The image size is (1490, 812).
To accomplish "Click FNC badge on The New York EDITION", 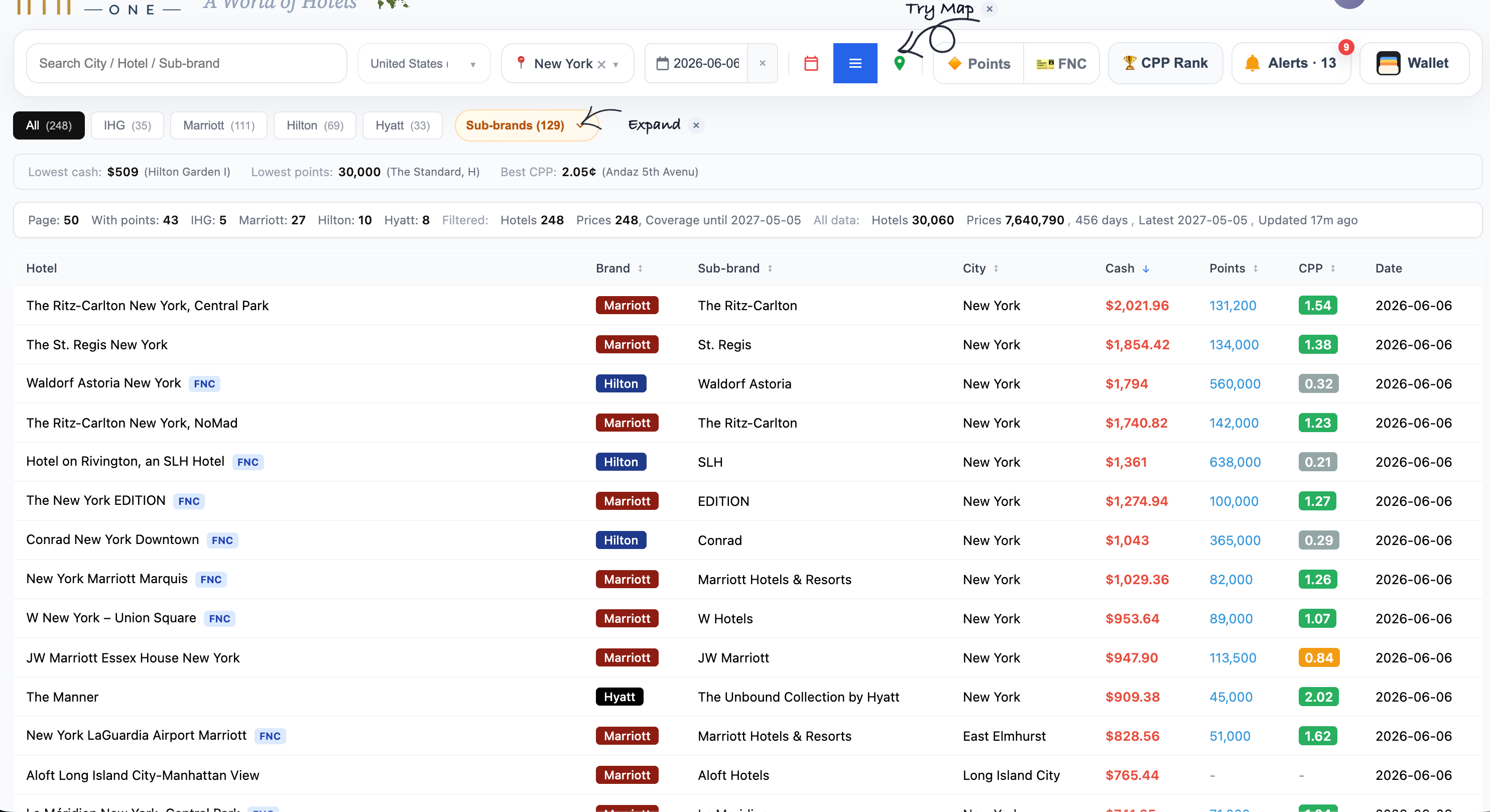I will (189, 501).
